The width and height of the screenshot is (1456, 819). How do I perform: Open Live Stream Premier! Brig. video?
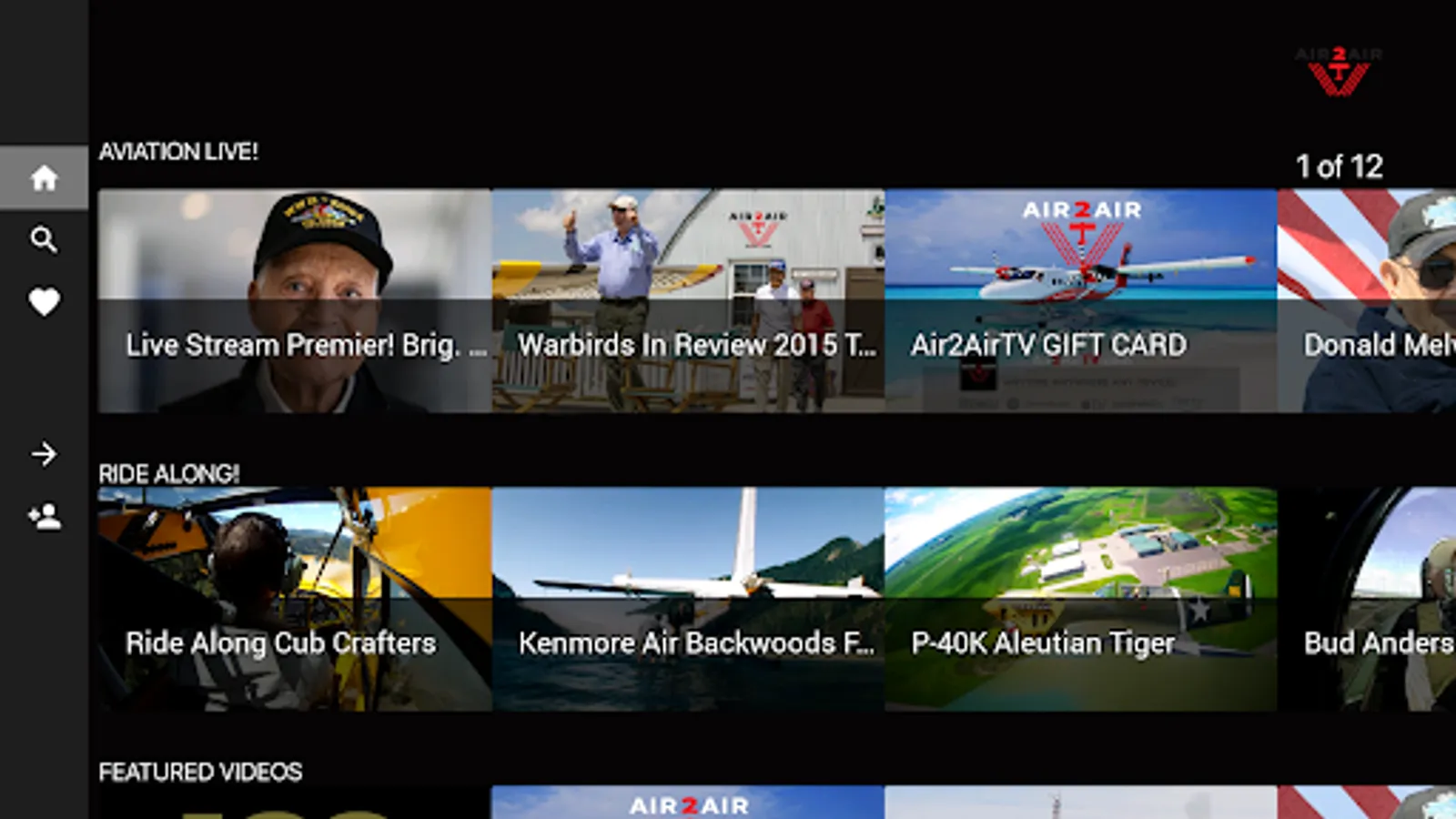tap(295, 301)
